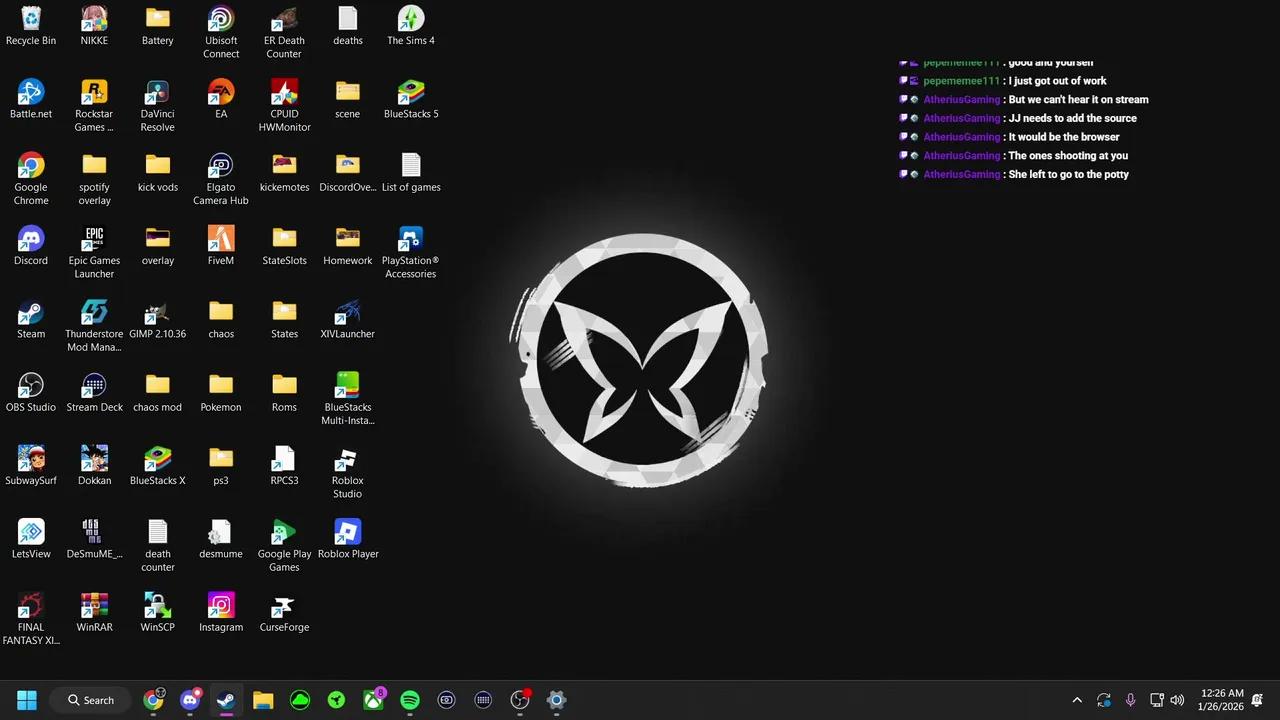Click the microphone icon in system tray
This screenshot has height=720, width=1280.
click(1130, 700)
